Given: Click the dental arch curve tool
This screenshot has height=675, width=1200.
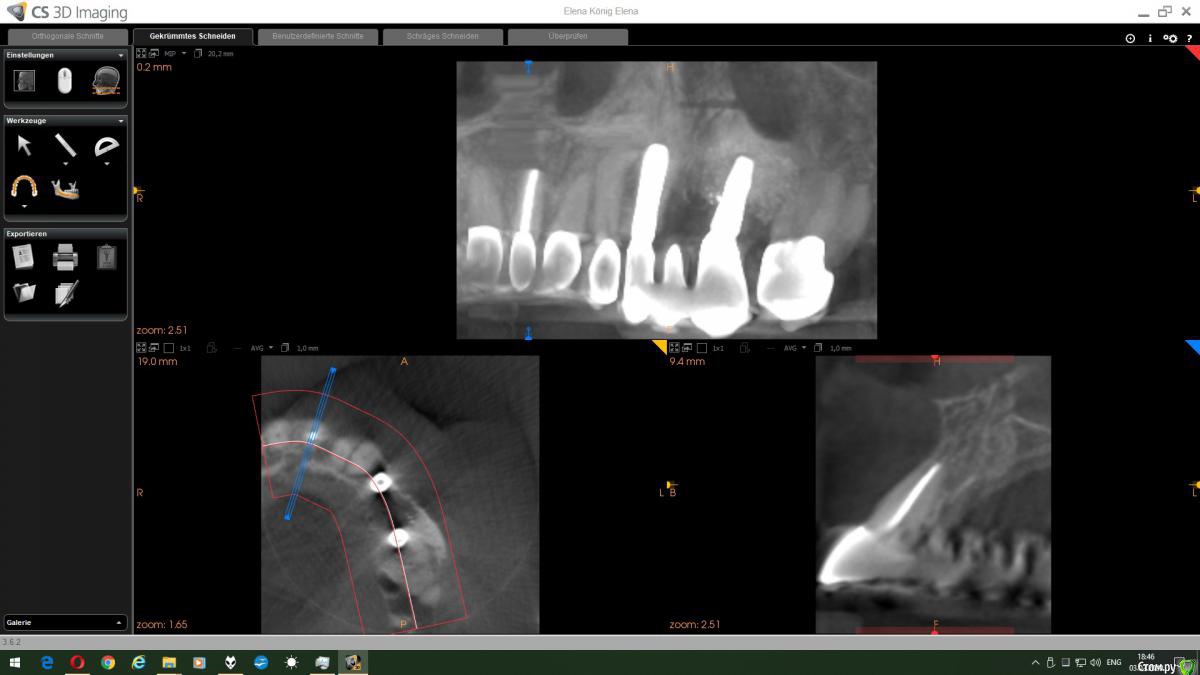Looking at the screenshot, I should (23, 186).
